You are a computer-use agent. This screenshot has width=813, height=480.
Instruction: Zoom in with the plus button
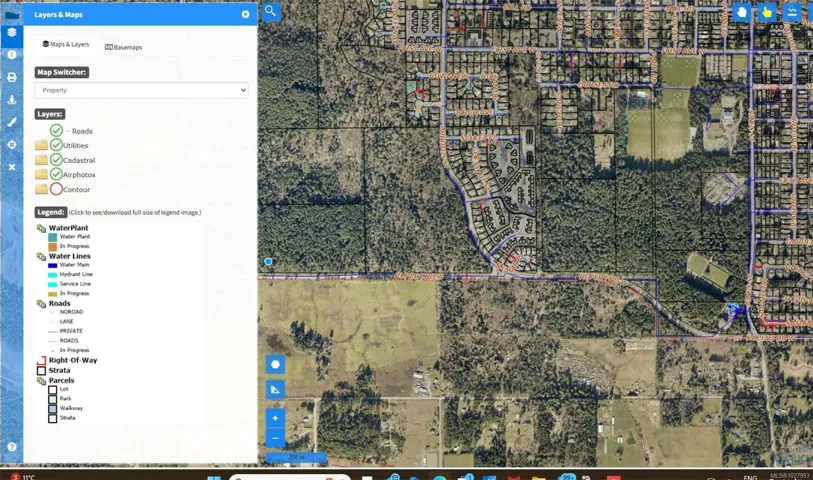coord(275,418)
